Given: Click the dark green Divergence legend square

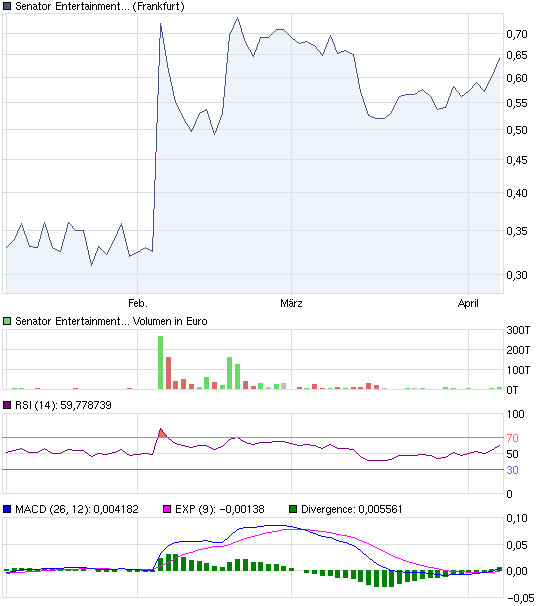Looking at the screenshot, I should click(x=293, y=509).
